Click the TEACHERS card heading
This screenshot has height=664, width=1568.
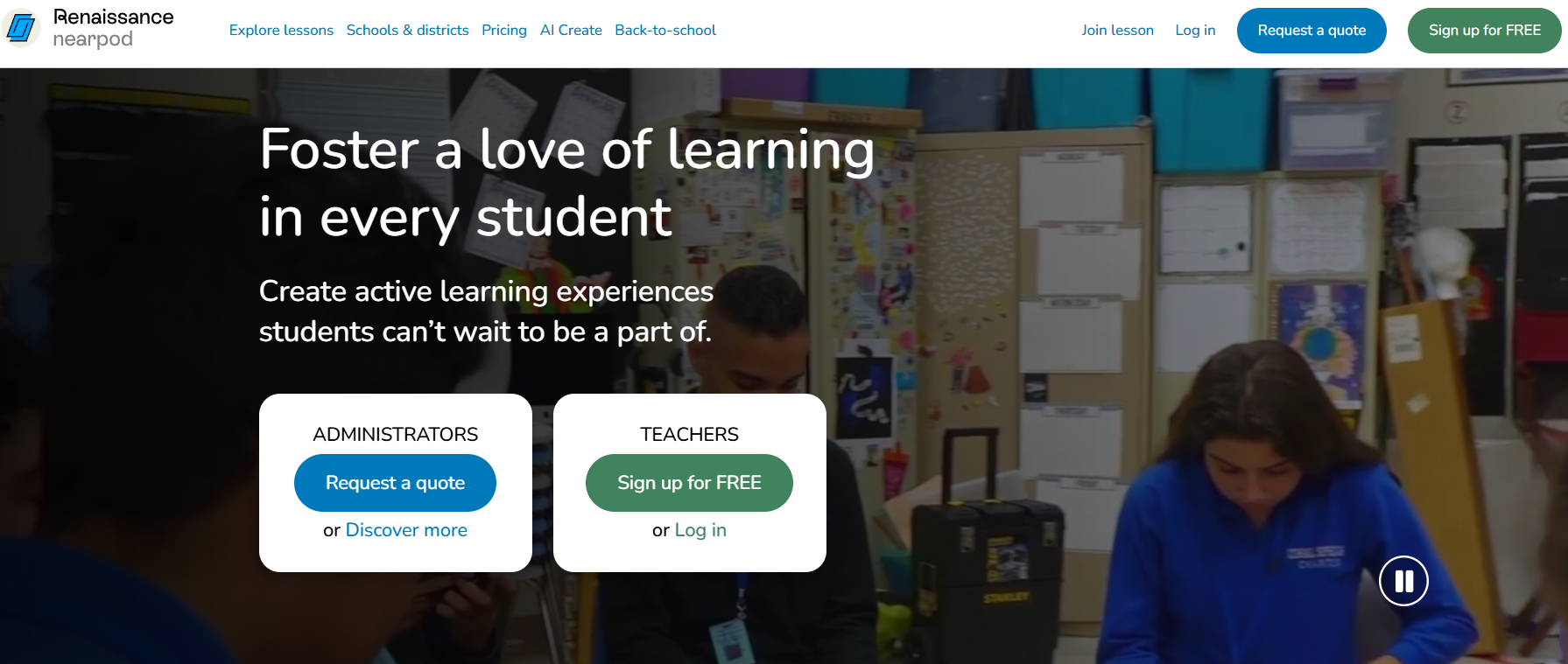tap(689, 435)
